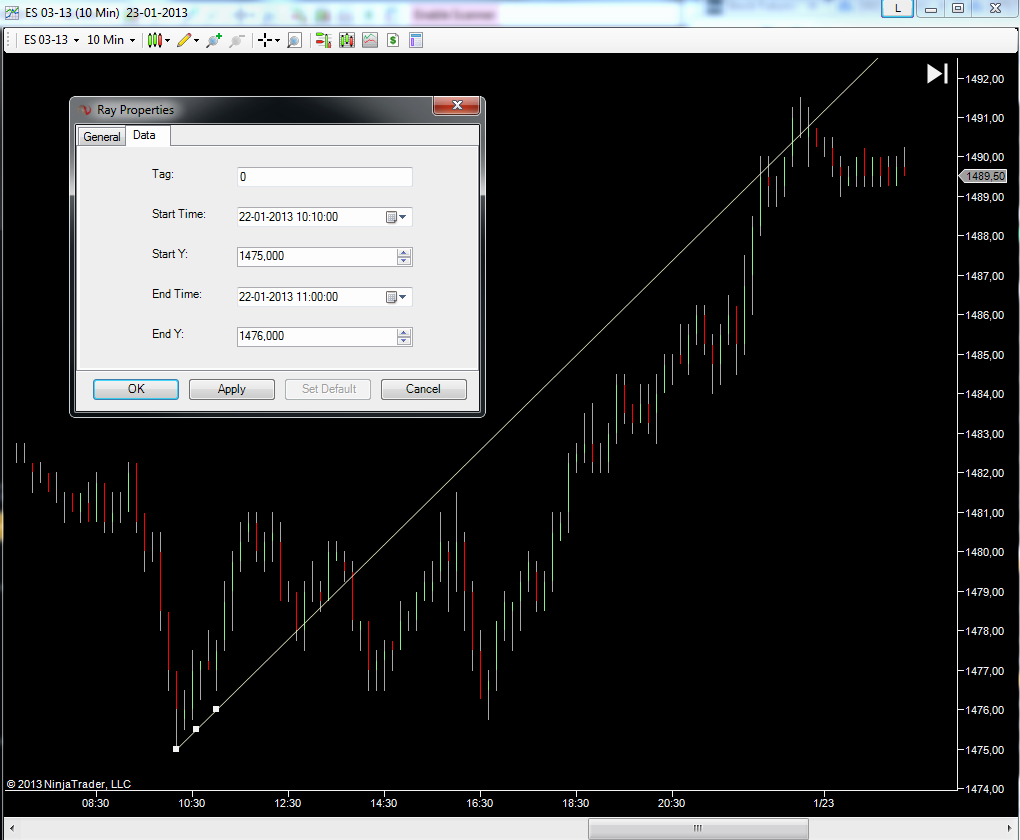The width and height of the screenshot is (1020, 840).
Task: Open the 10 Min interval dropdown
Action: [111, 40]
